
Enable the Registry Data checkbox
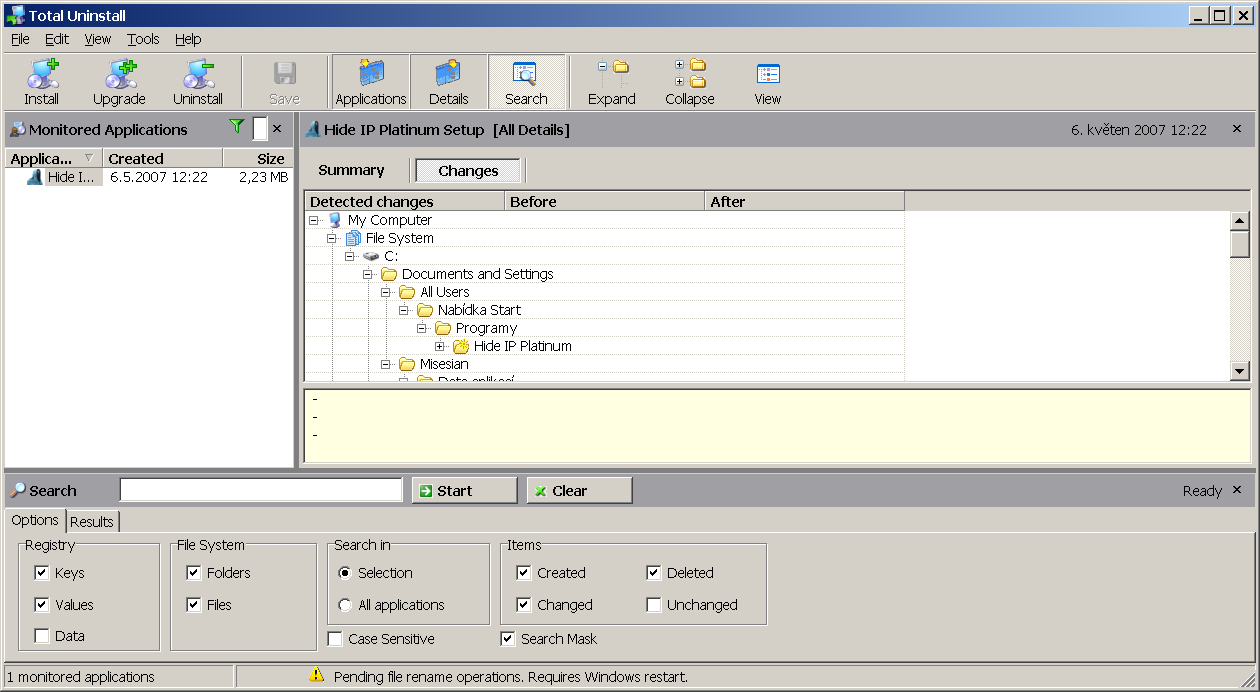[x=42, y=636]
